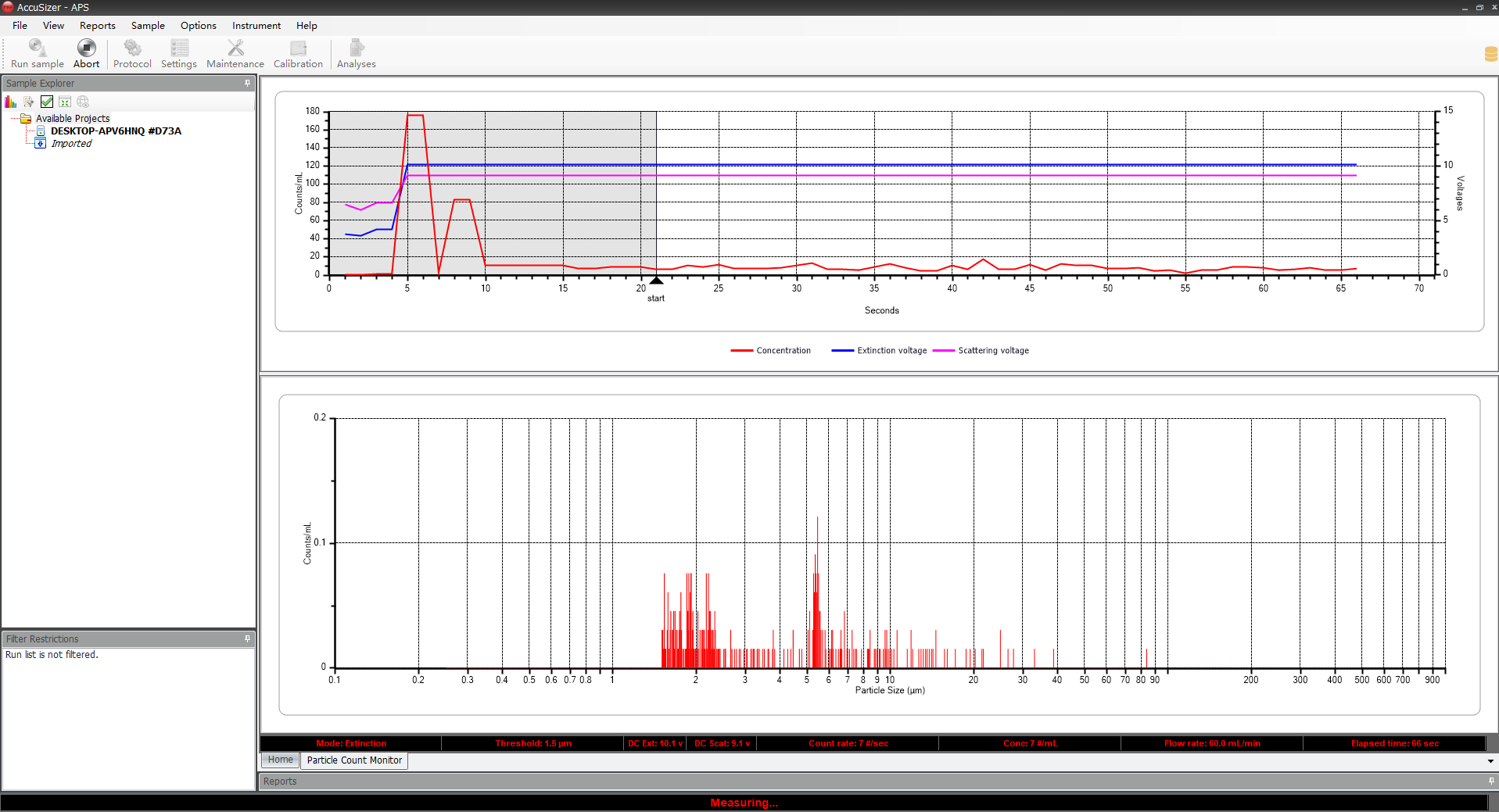The width and height of the screenshot is (1499, 812).
Task: Open the File menu
Action: 20,25
